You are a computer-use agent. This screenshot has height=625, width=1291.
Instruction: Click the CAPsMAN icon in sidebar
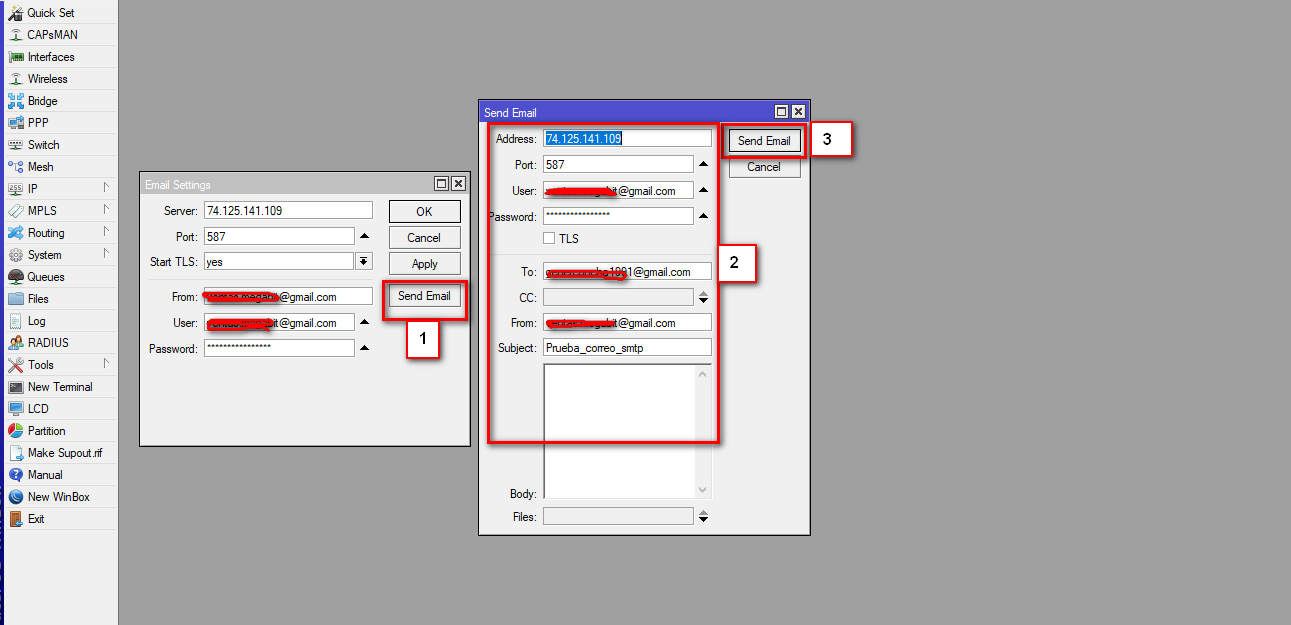15,35
